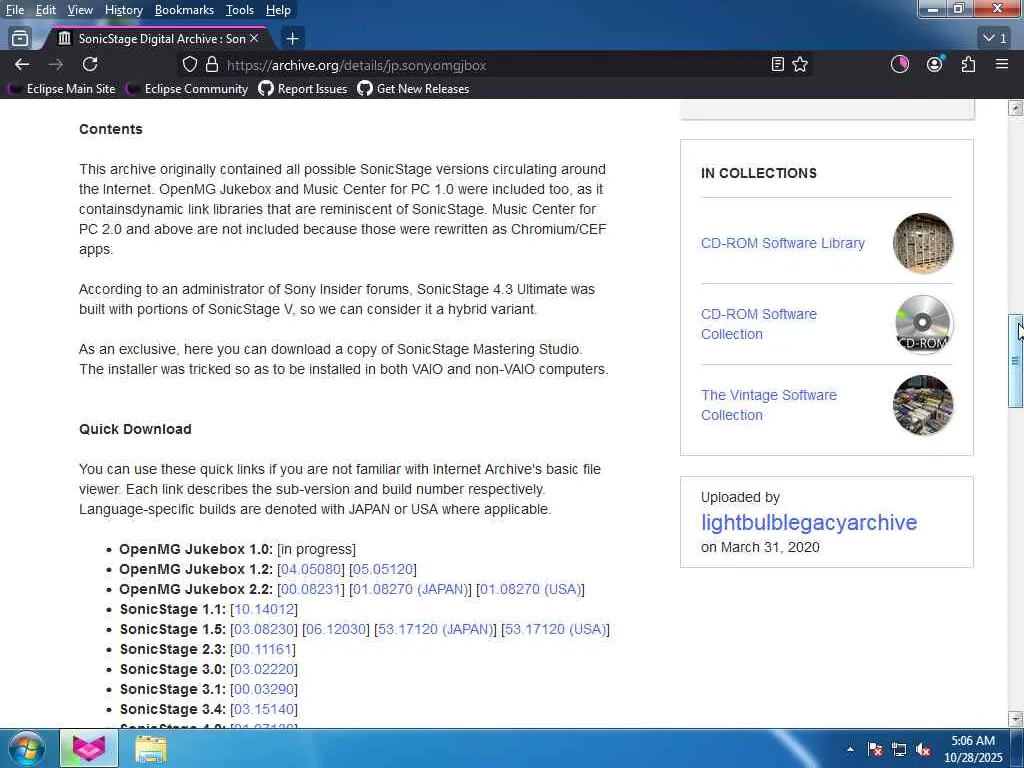Bookmark this page with the star icon
This screenshot has height=768, width=1024.
point(800,64)
